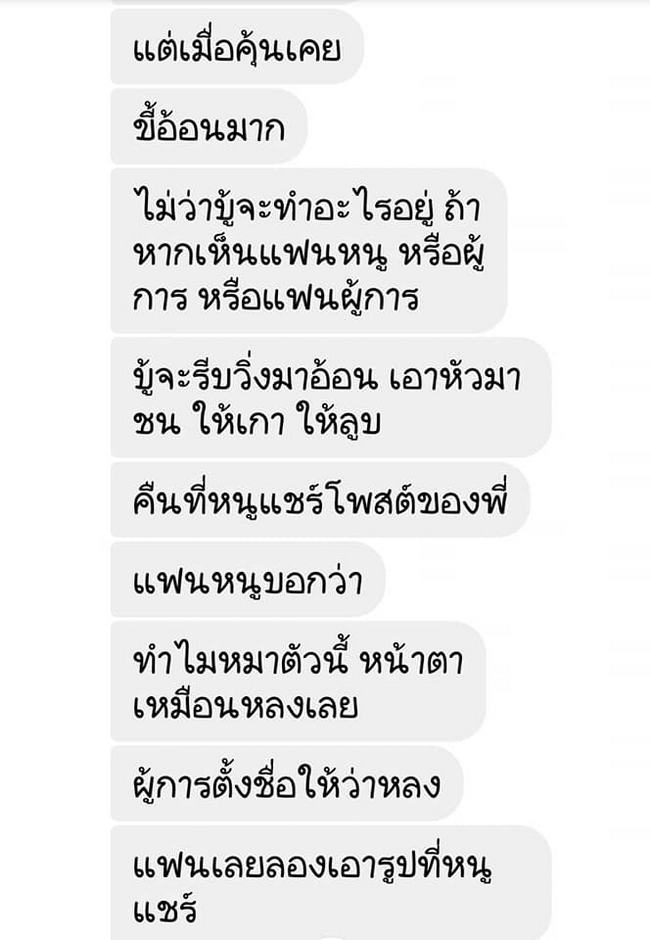The height and width of the screenshot is (940, 650).
Task: Click the words 'เอาหัวมา' in the running message
Action: point(456,378)
